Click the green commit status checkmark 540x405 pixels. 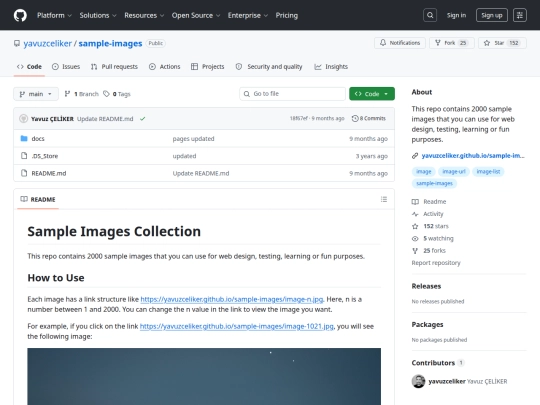(x=143, y=119)
